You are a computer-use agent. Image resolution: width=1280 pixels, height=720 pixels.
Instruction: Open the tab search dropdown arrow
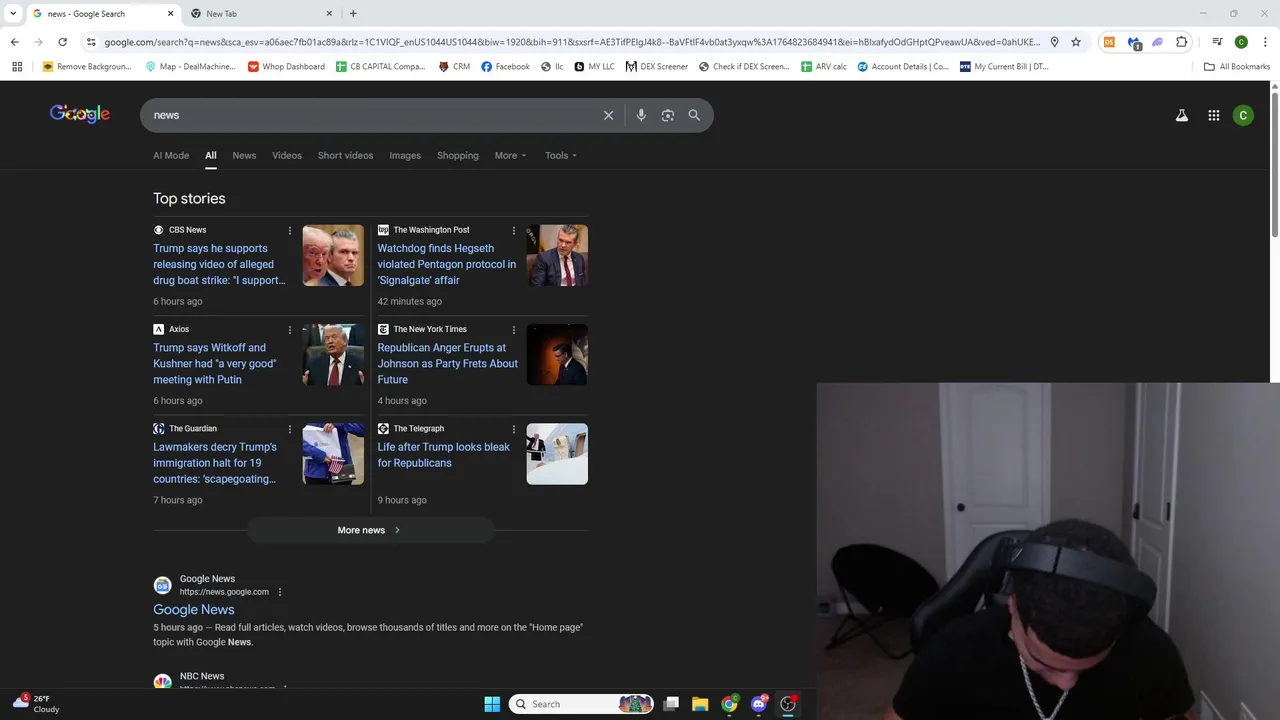tap(13, 14)
